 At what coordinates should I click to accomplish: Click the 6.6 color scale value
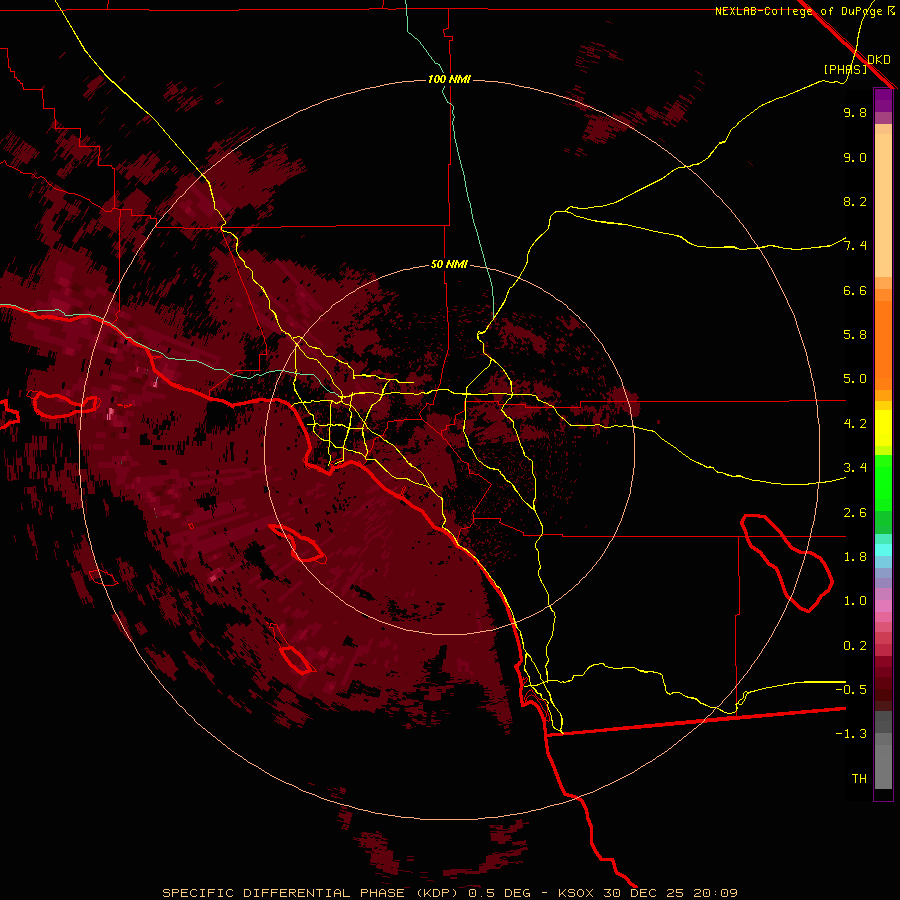855,290
